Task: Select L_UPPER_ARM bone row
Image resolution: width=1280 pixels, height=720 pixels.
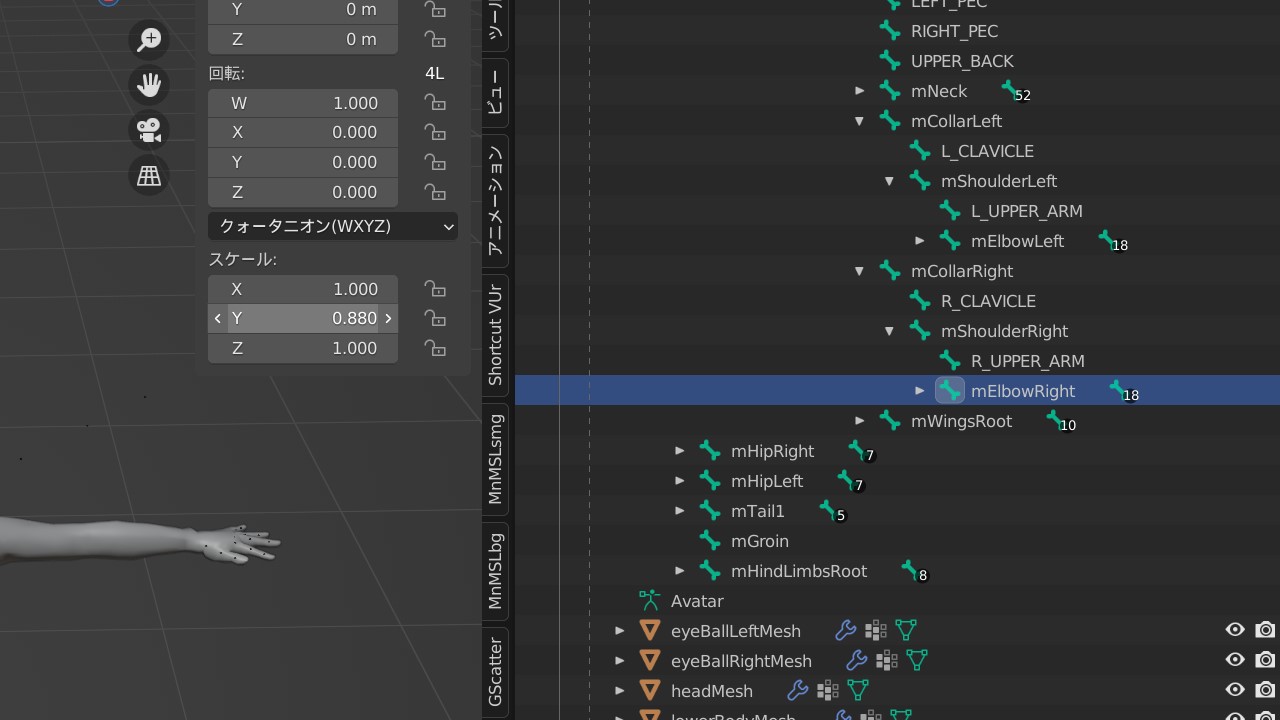Action: (1026, 211)
